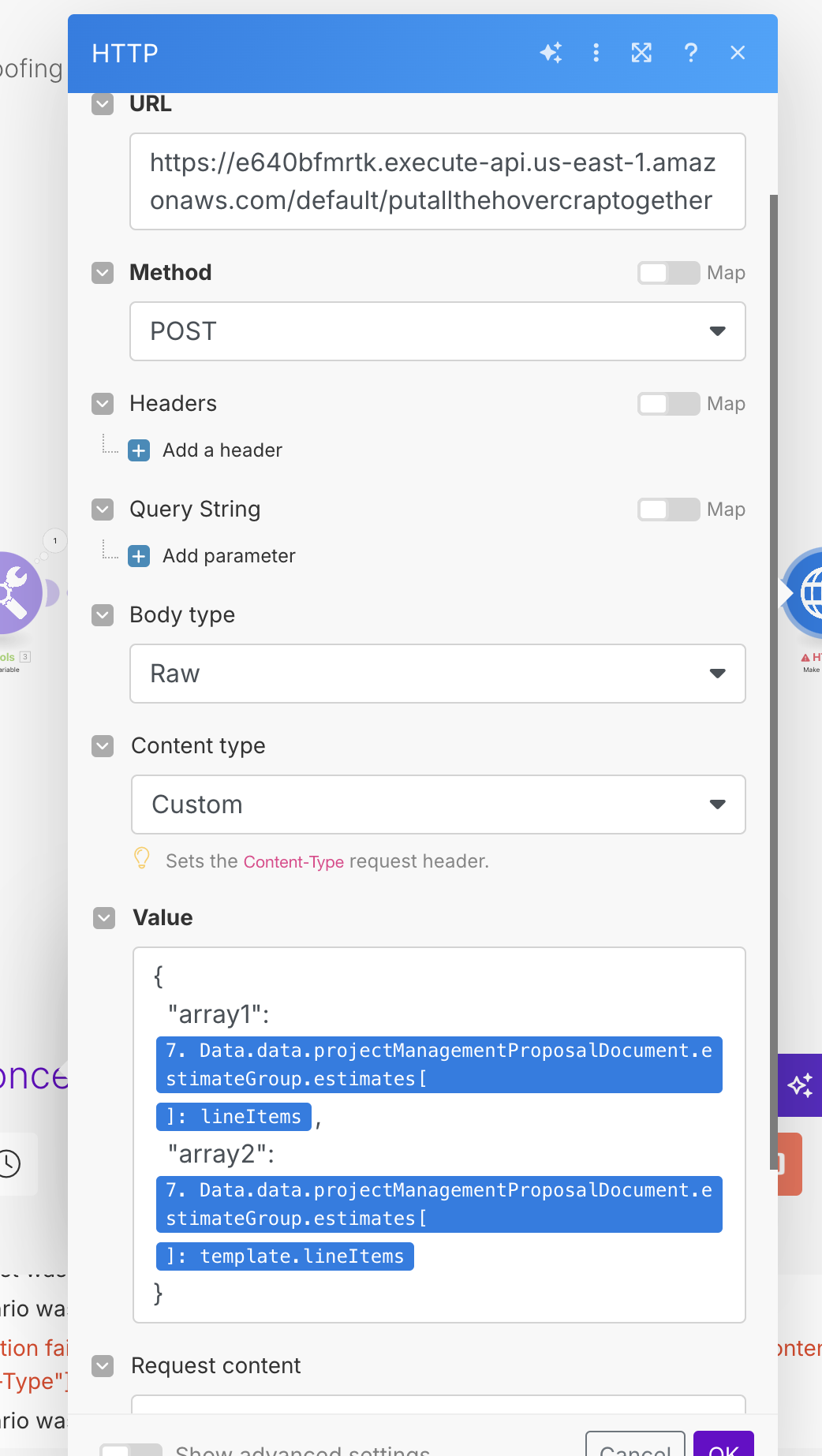
Task: Turn on the Map switch for Query String
Action: (668, 510)
